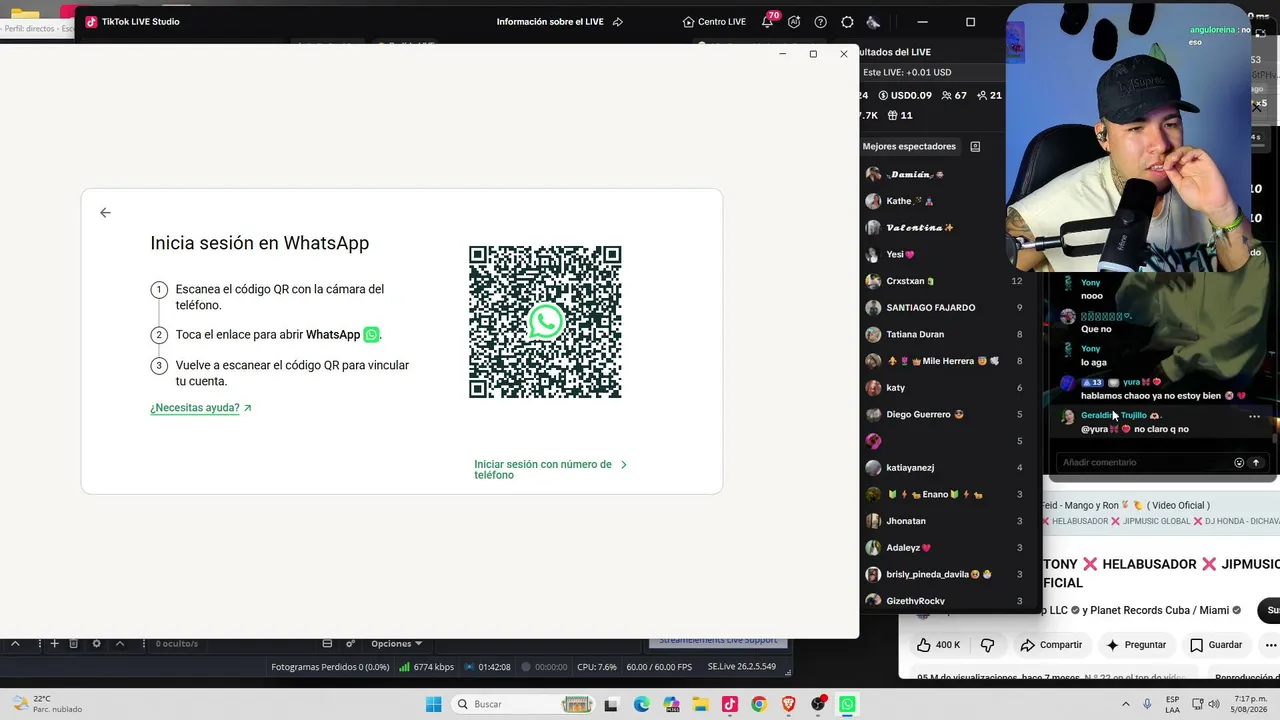This screenshot has height=720, width=1280.
Task: Send the comment with the up-arrow button
Action: [1256, 463]
